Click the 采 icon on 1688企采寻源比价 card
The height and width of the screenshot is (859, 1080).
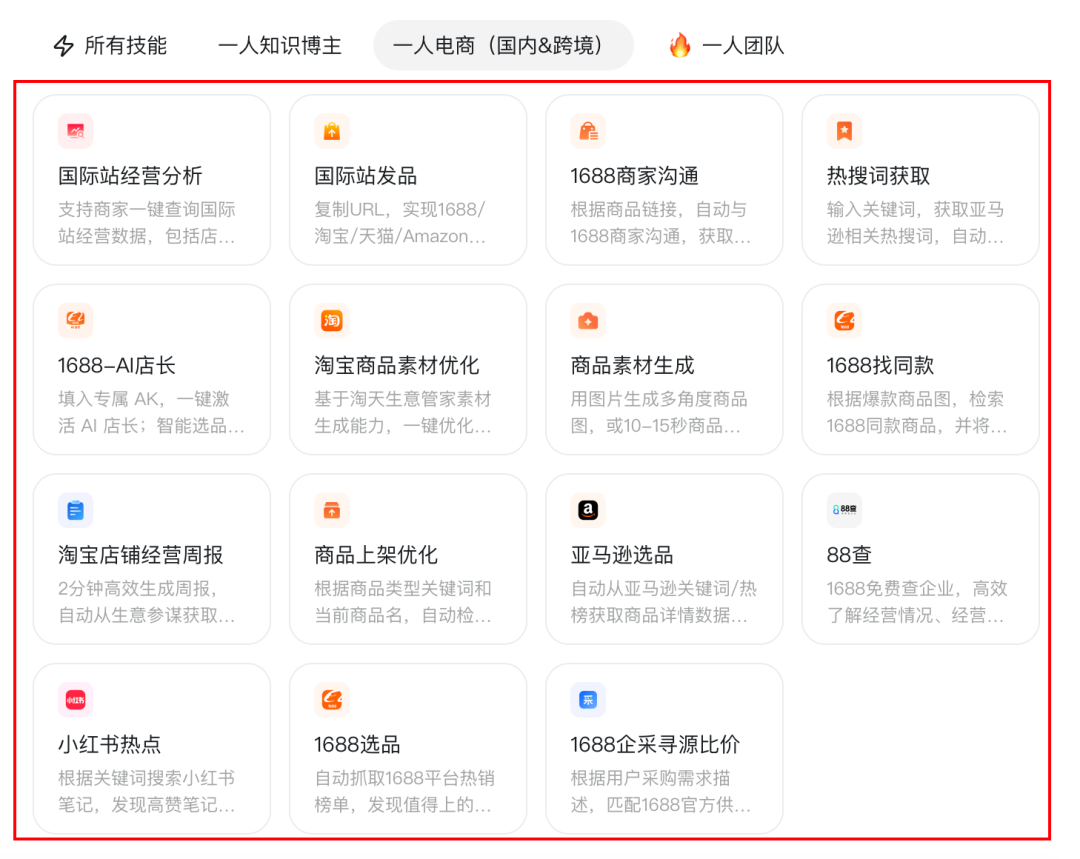(x=588, y=700)
